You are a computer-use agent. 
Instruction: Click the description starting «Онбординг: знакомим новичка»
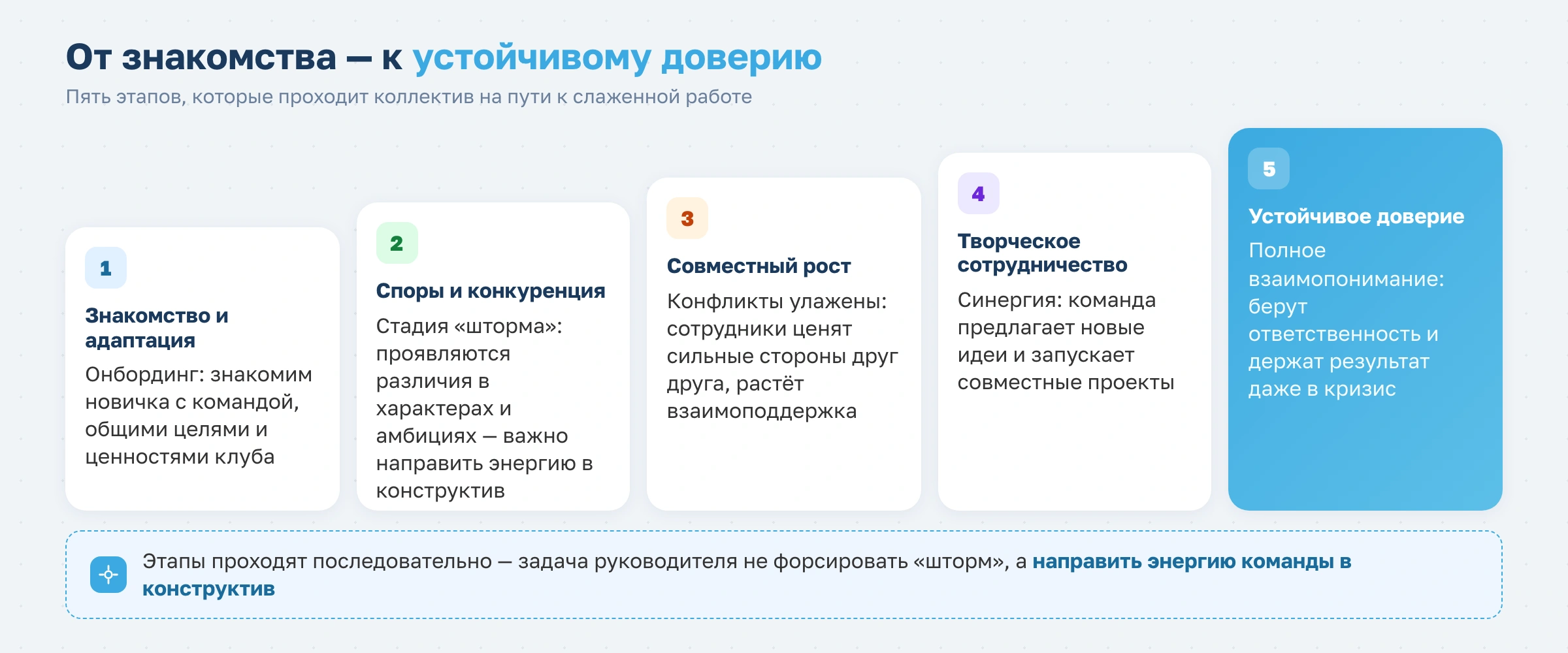coord(199,416)
